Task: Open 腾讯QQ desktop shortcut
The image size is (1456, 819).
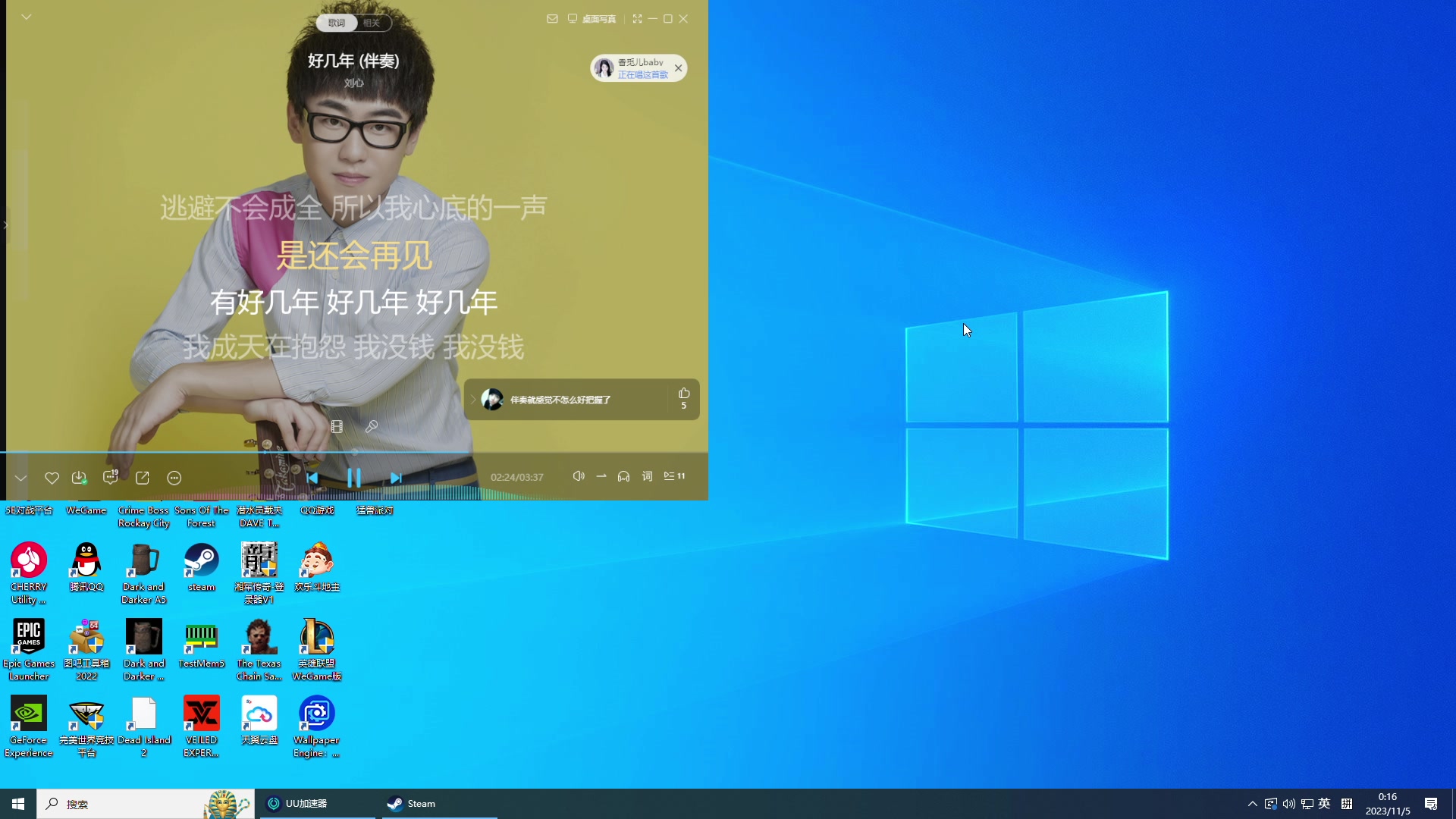Action: [x=86, y=567]
